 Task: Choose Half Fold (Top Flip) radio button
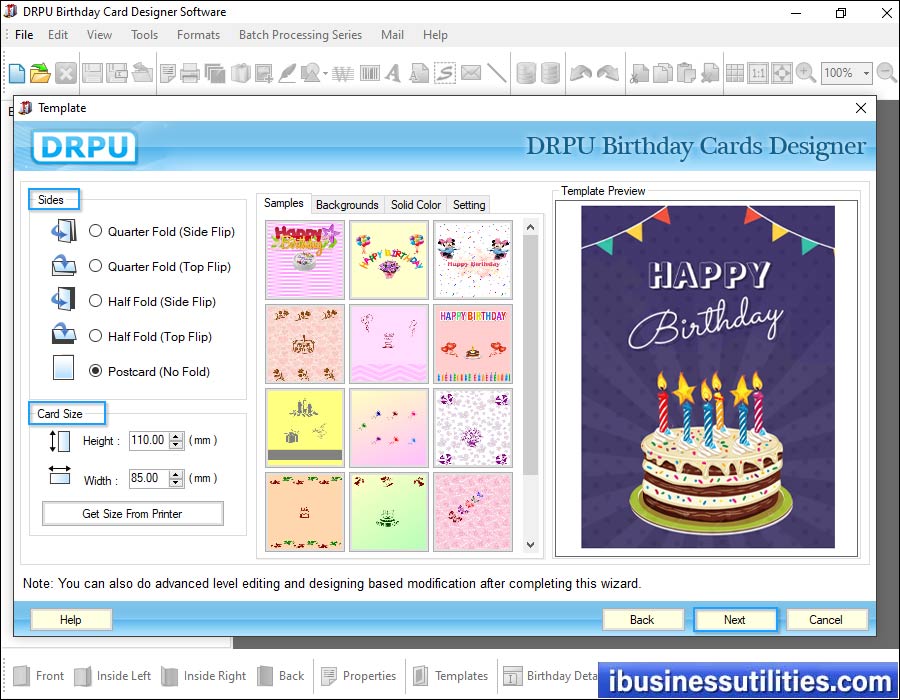pyautogui.click(x=96, y=336)
